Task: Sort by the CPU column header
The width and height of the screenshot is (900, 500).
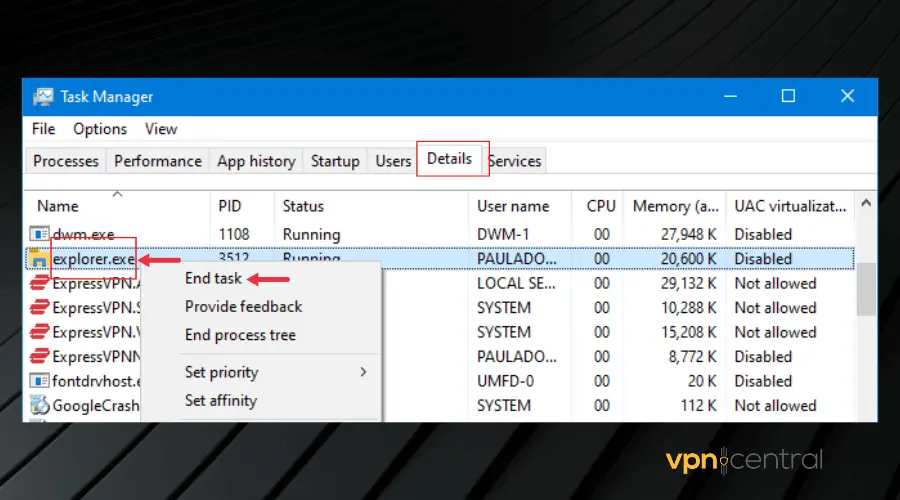Action: (x=597, y=206)
